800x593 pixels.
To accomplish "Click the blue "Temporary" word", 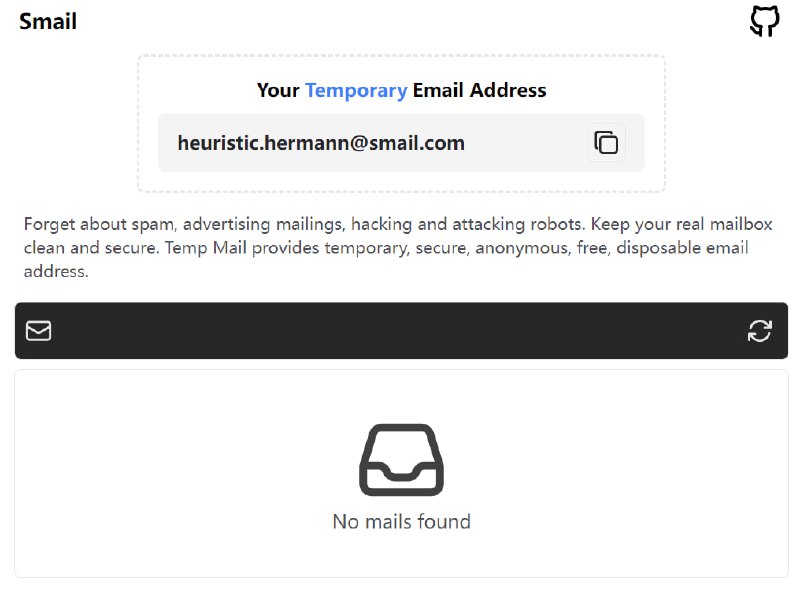I will 356,90.
